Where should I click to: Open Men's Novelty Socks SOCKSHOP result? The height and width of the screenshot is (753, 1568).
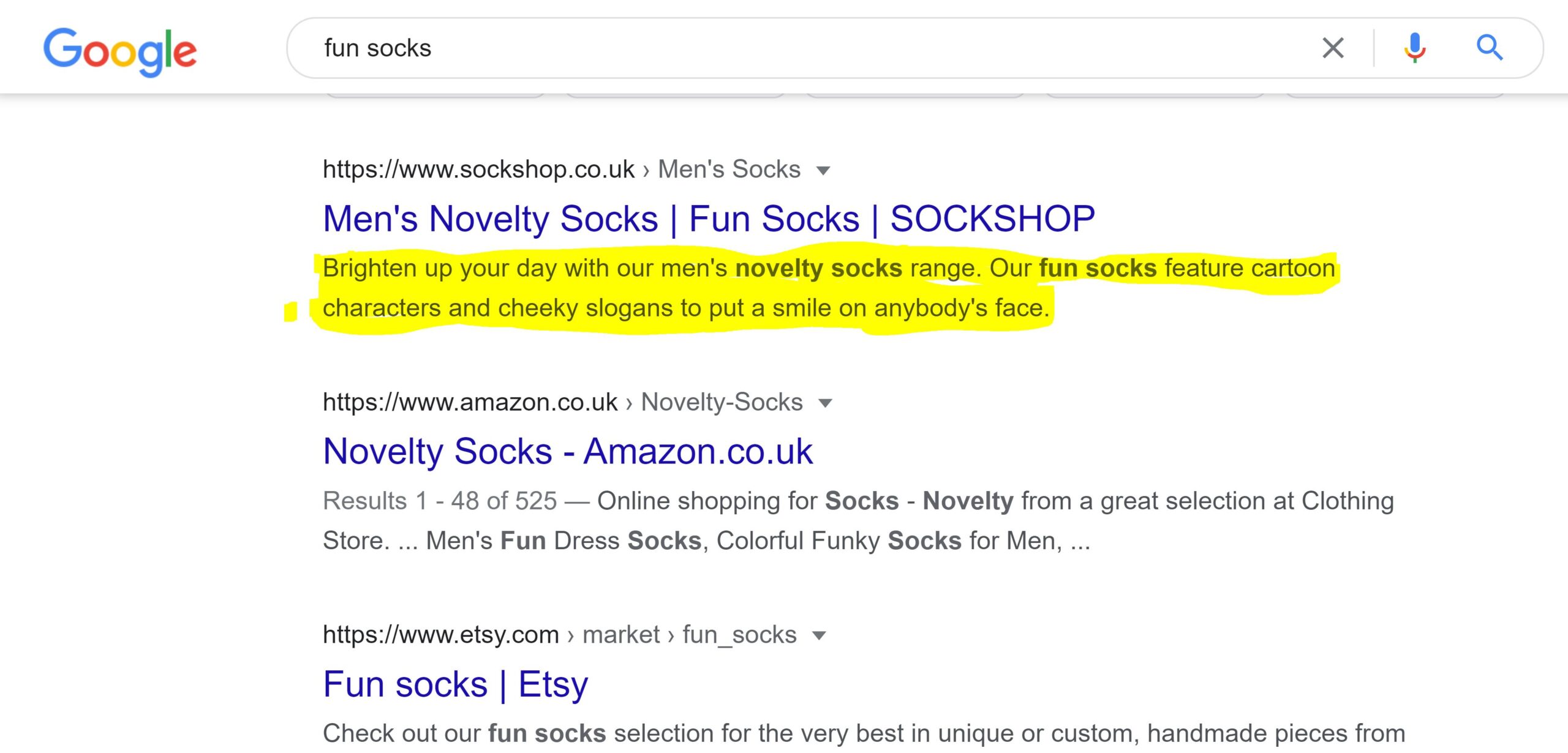point(709,219)
